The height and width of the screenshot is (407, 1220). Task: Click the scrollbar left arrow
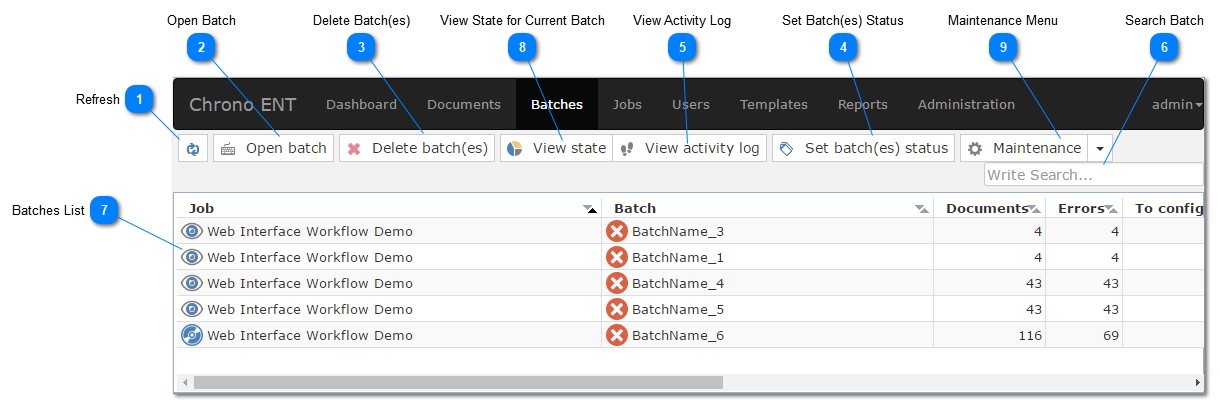[184, 382]
